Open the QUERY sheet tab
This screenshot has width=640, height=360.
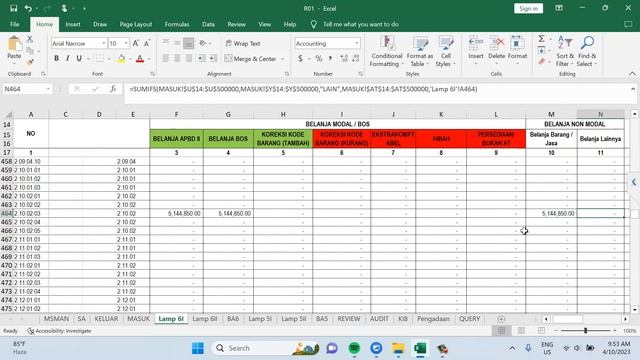click(469, 319)
